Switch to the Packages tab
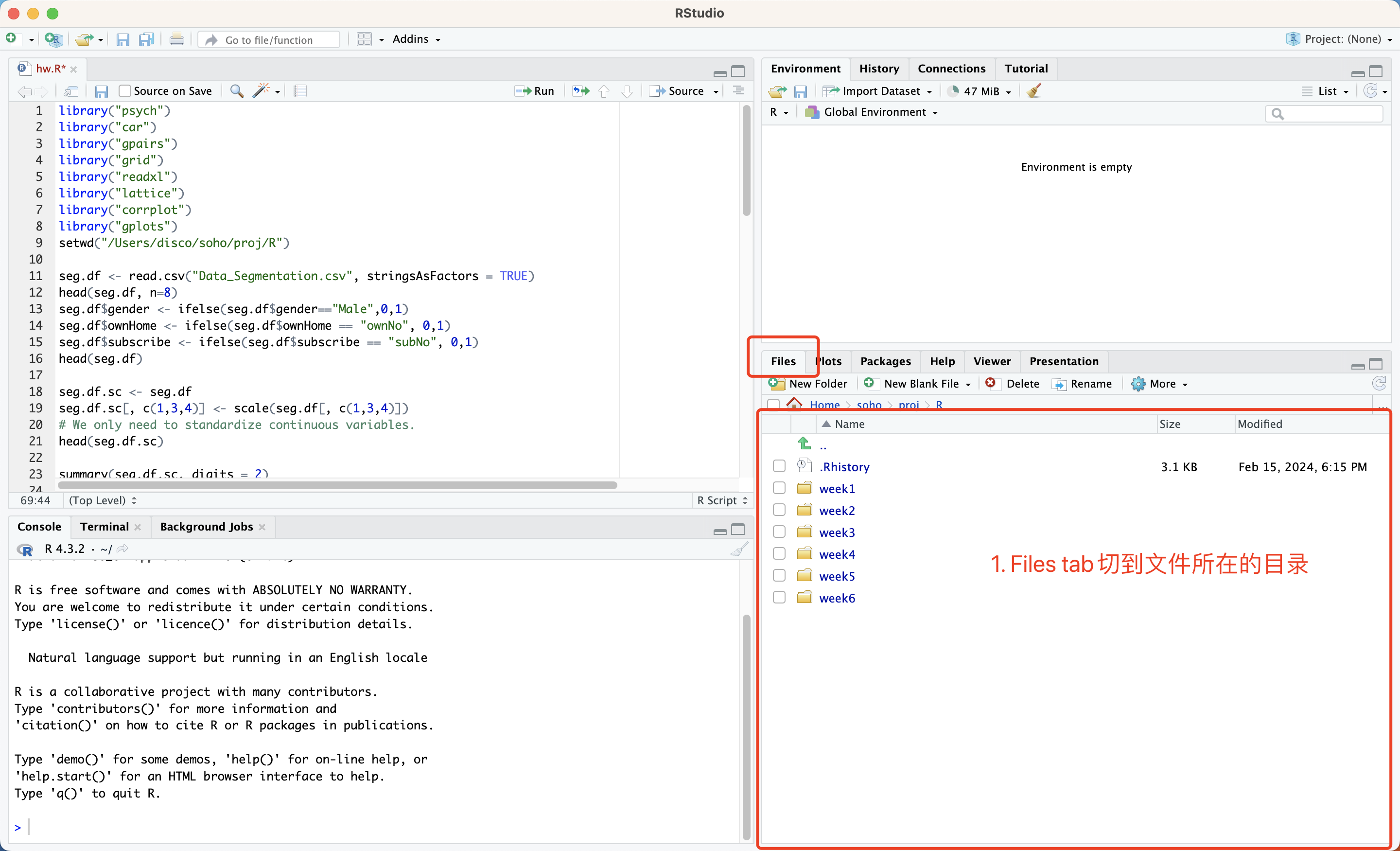 (885, 361)
